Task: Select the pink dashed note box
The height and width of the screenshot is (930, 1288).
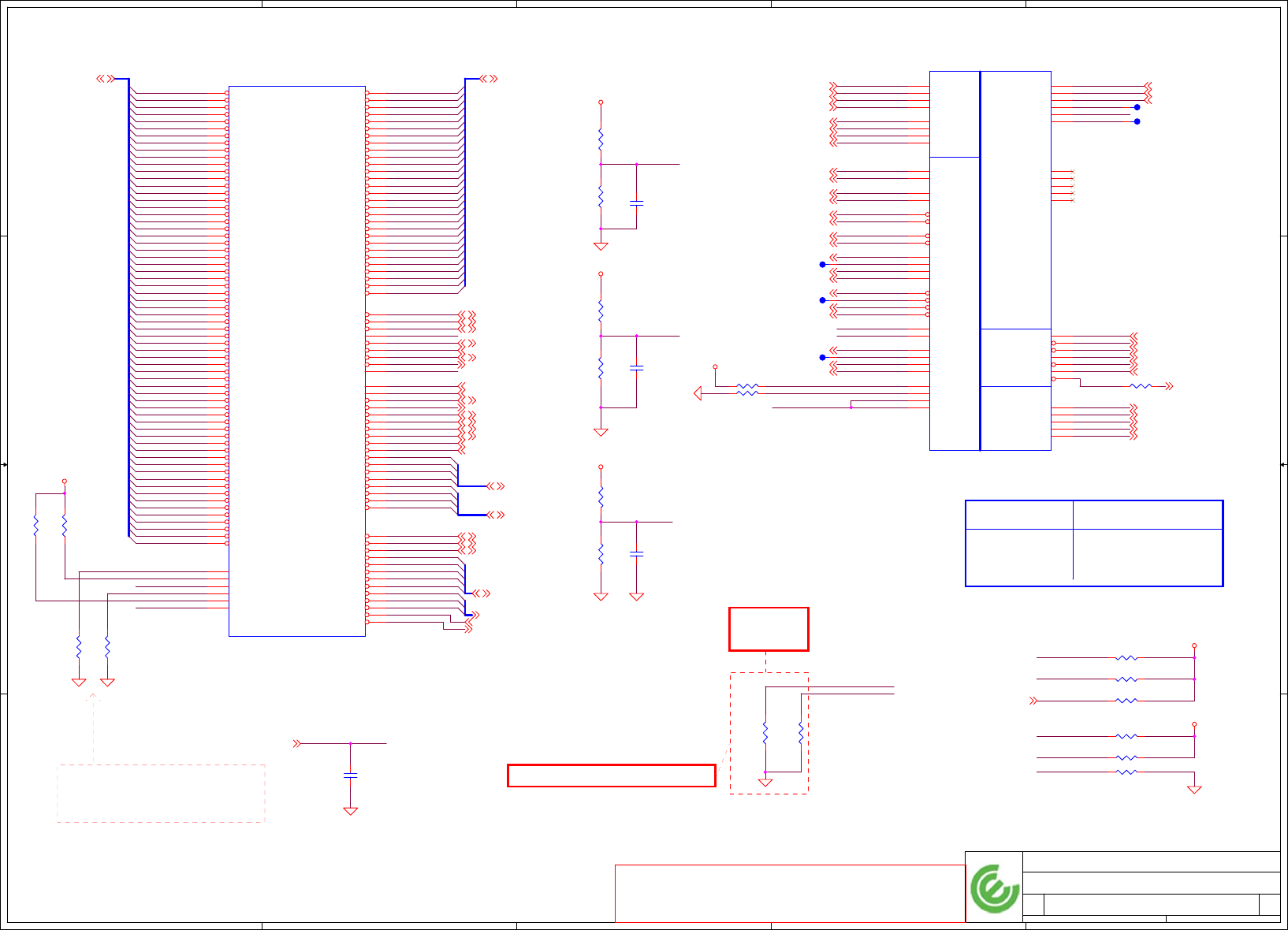Action: coord(161,794)
